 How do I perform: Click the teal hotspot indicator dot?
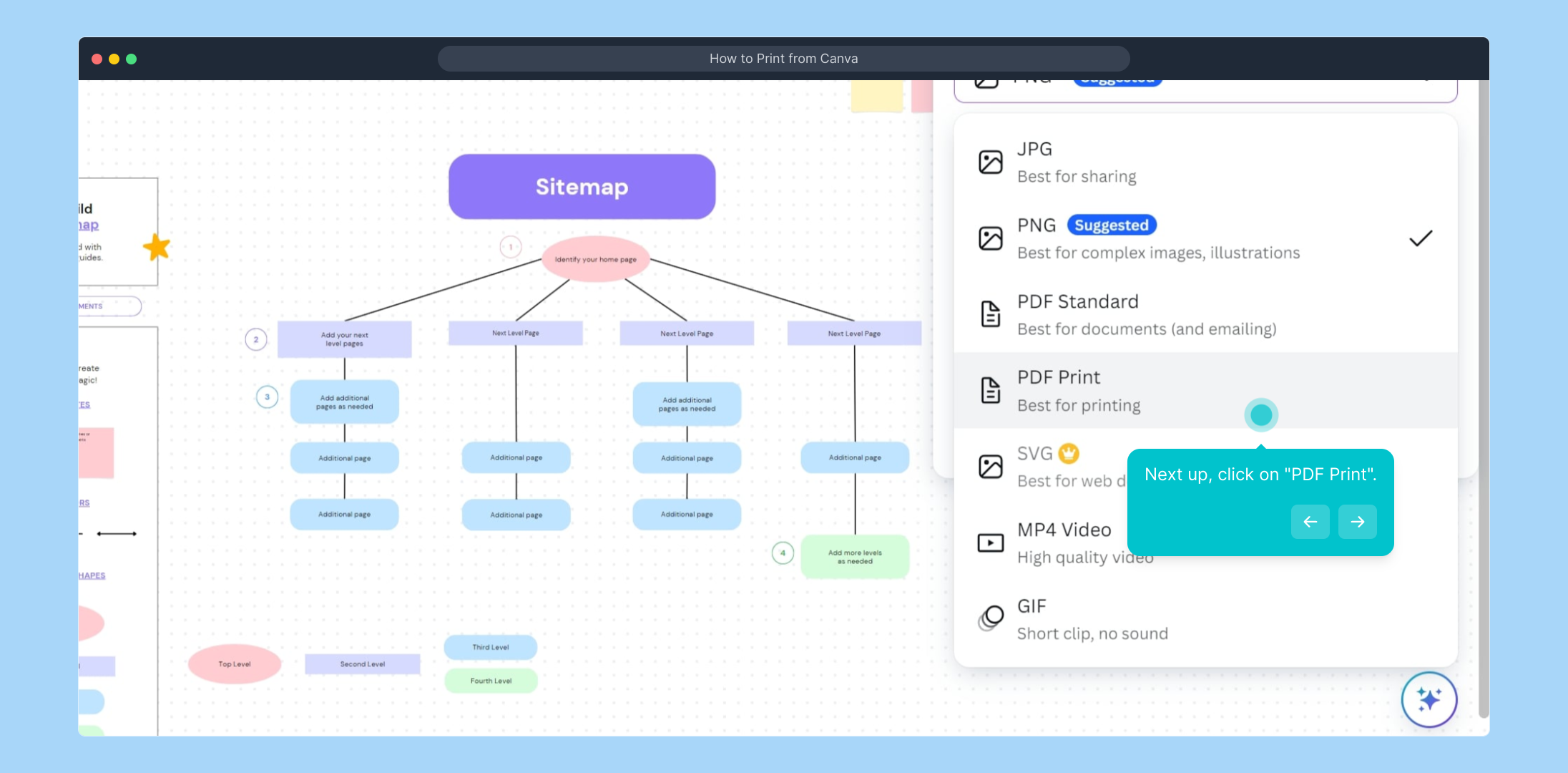[x=1261, y=415]
